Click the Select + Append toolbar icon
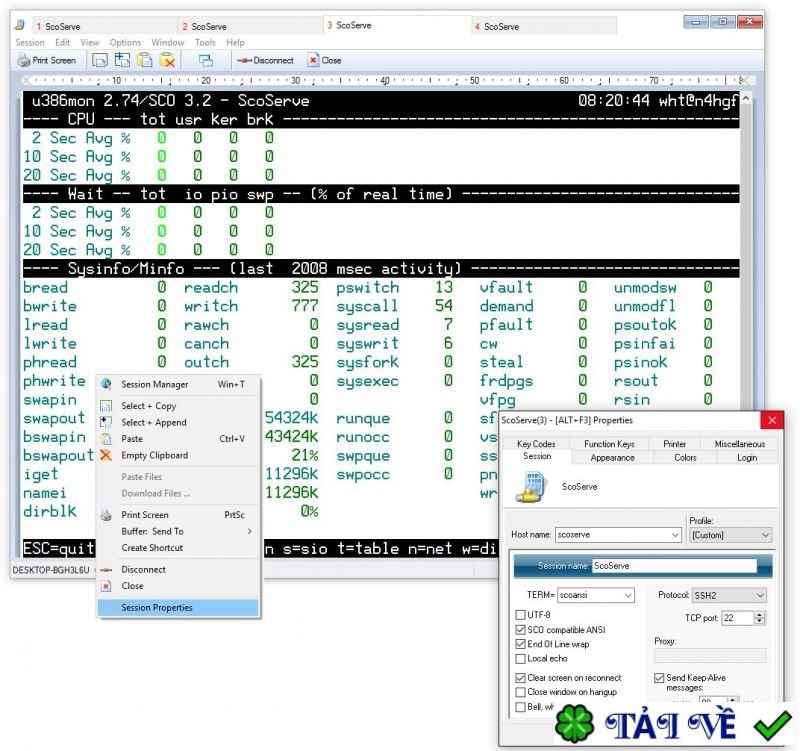800x751 pixels. coord(122,60)
